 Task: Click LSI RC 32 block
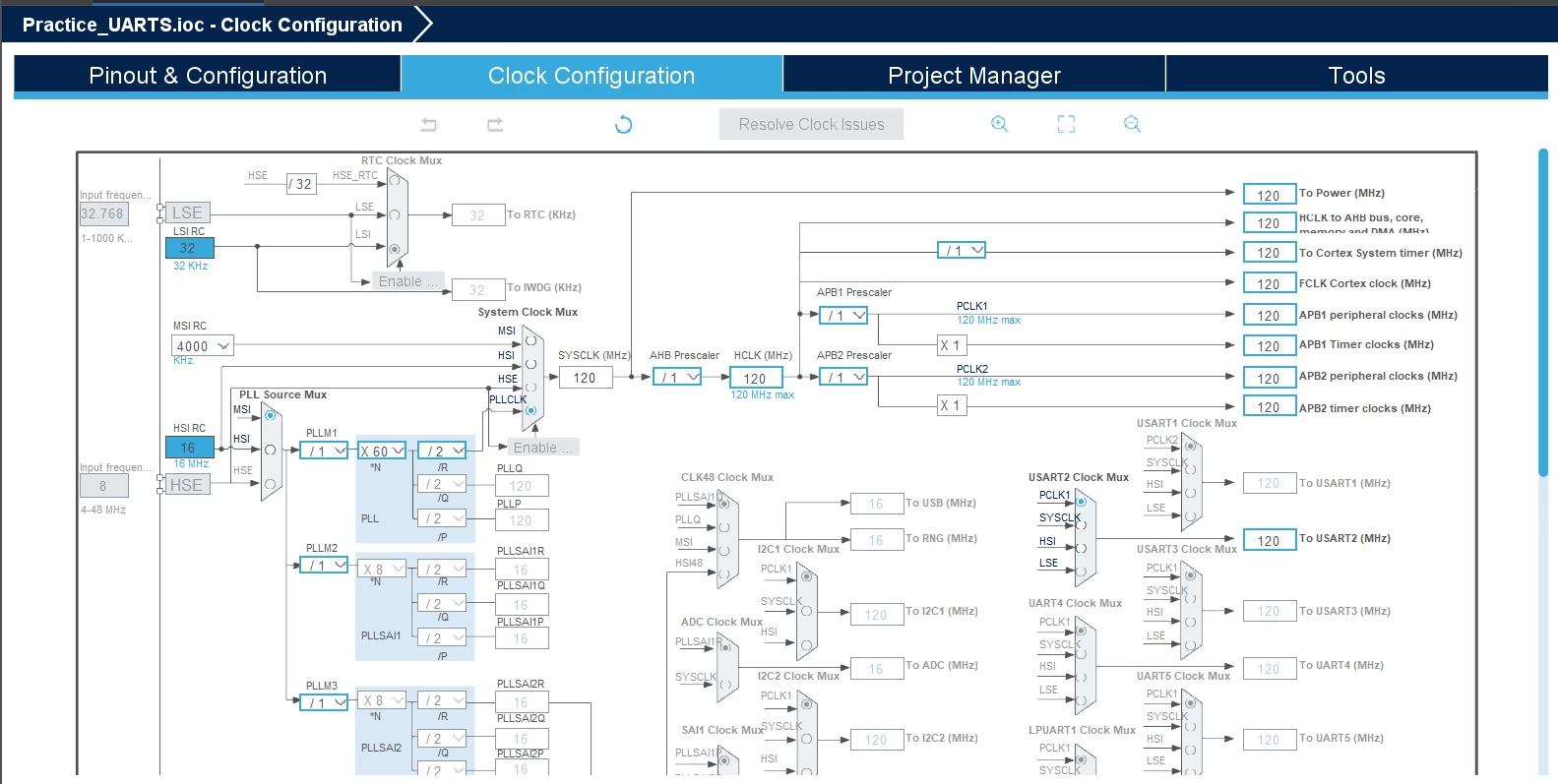189,248
